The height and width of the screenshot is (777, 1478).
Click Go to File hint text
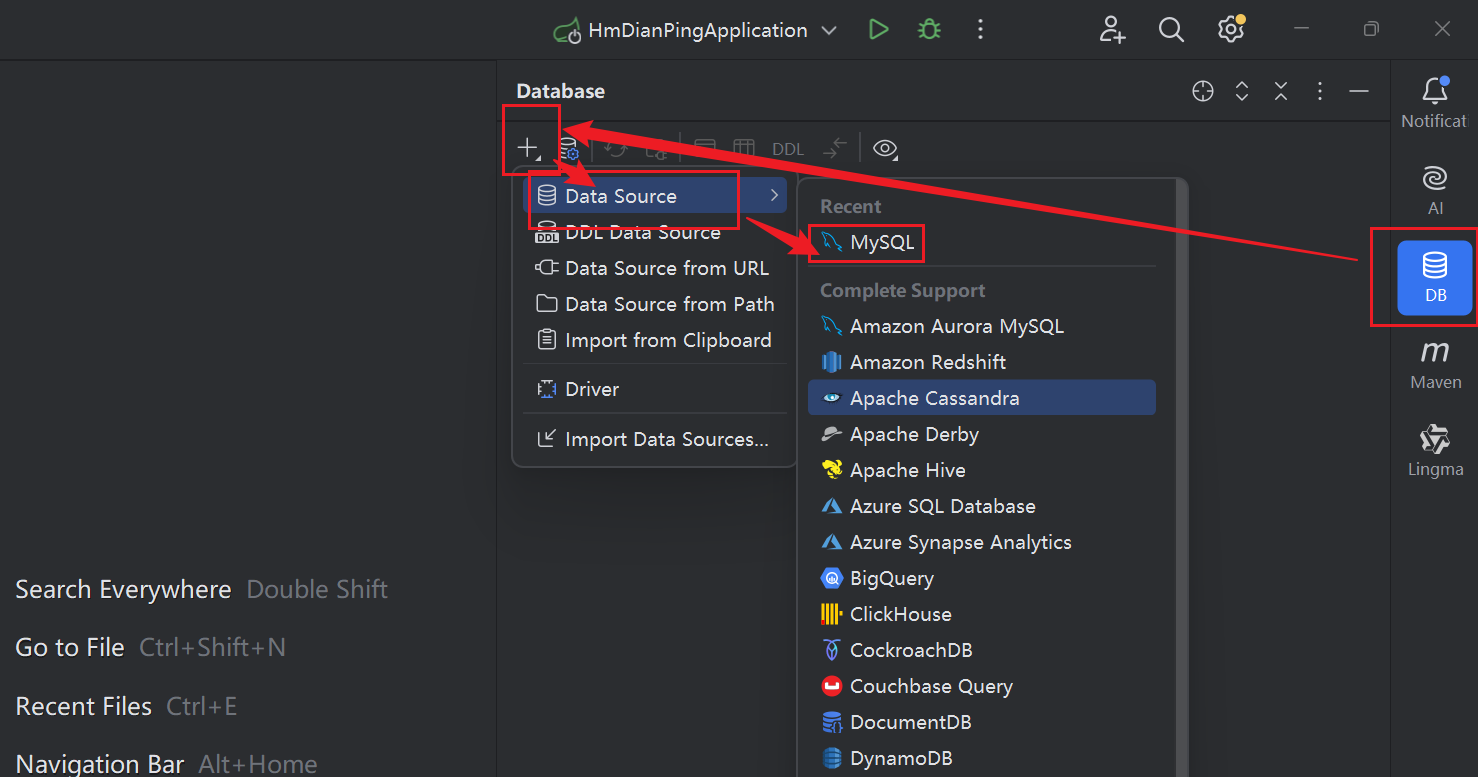coord(70,647)
